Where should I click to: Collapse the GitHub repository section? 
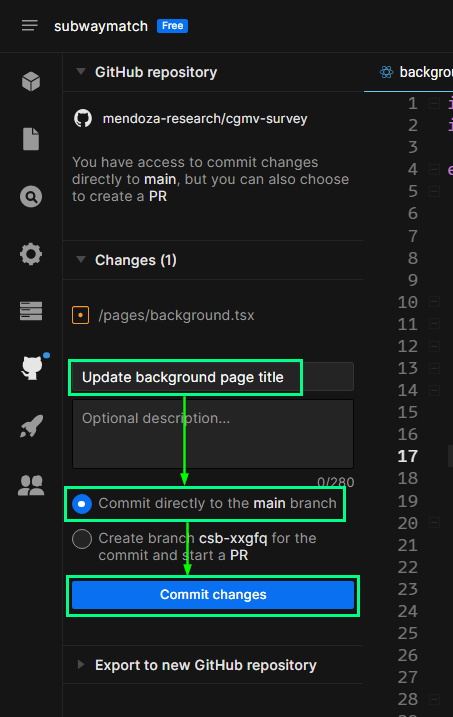(81, 71)
